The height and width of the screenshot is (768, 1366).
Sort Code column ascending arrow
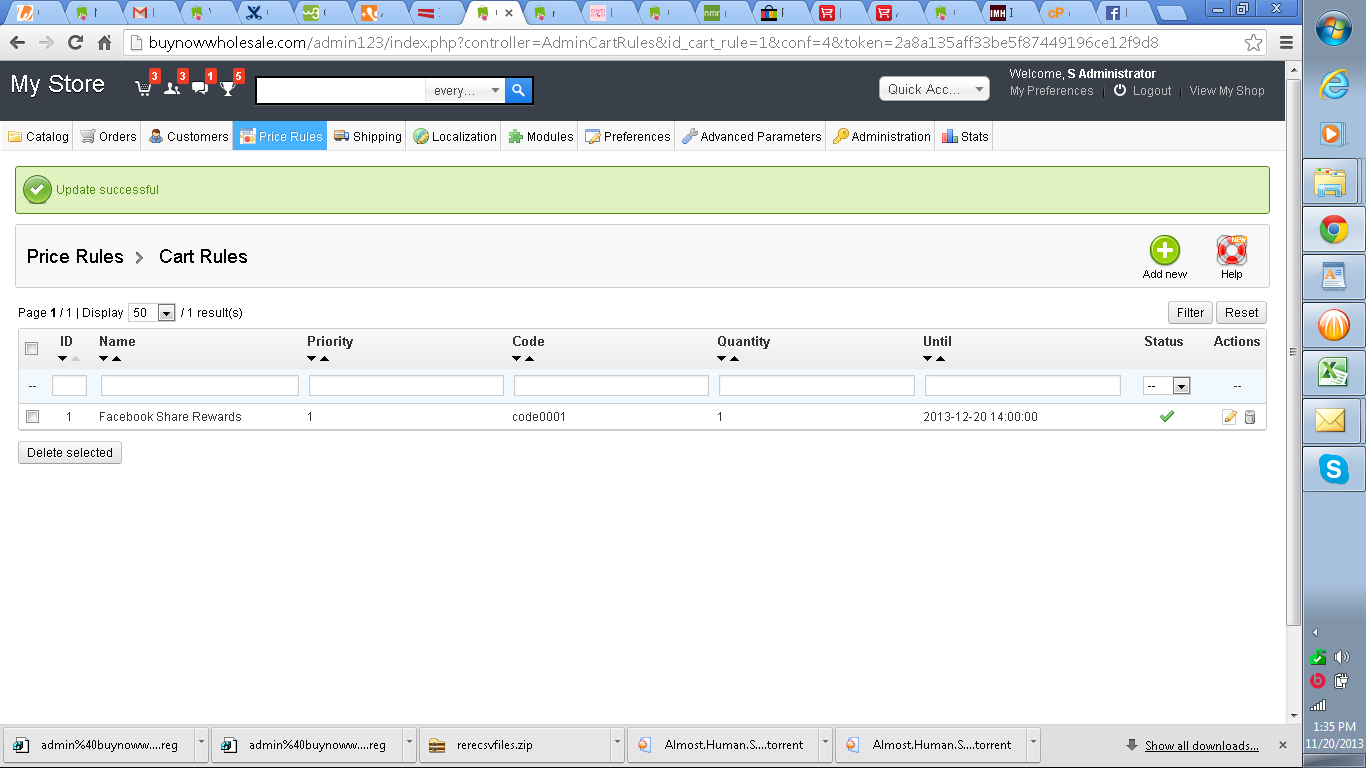529,358
